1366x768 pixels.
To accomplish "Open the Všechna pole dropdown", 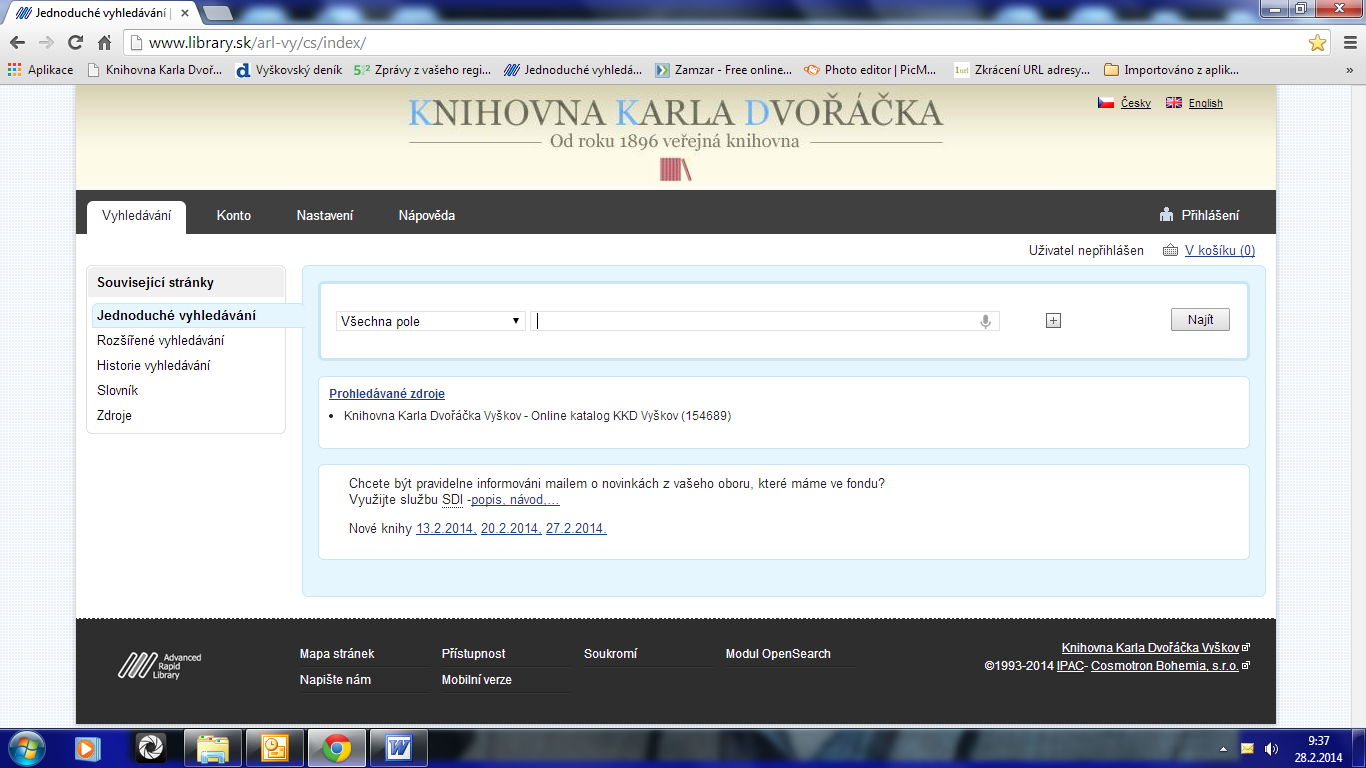I will 431,321.
